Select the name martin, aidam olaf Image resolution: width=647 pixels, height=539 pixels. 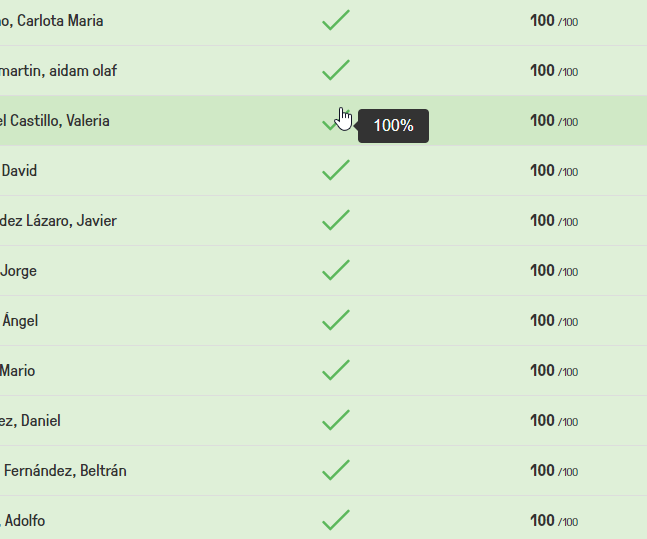pyautogui.click(x=58, y=71)
